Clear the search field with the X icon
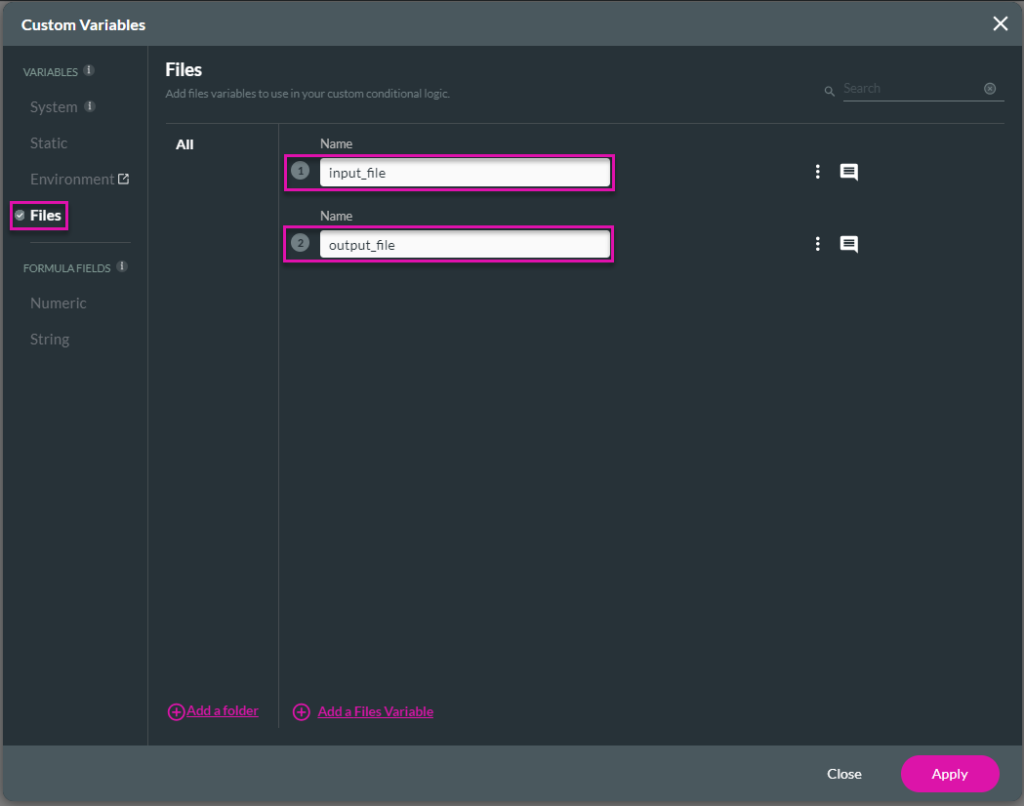This screenshot has width=1024, height=806. [x=990, y=89]
